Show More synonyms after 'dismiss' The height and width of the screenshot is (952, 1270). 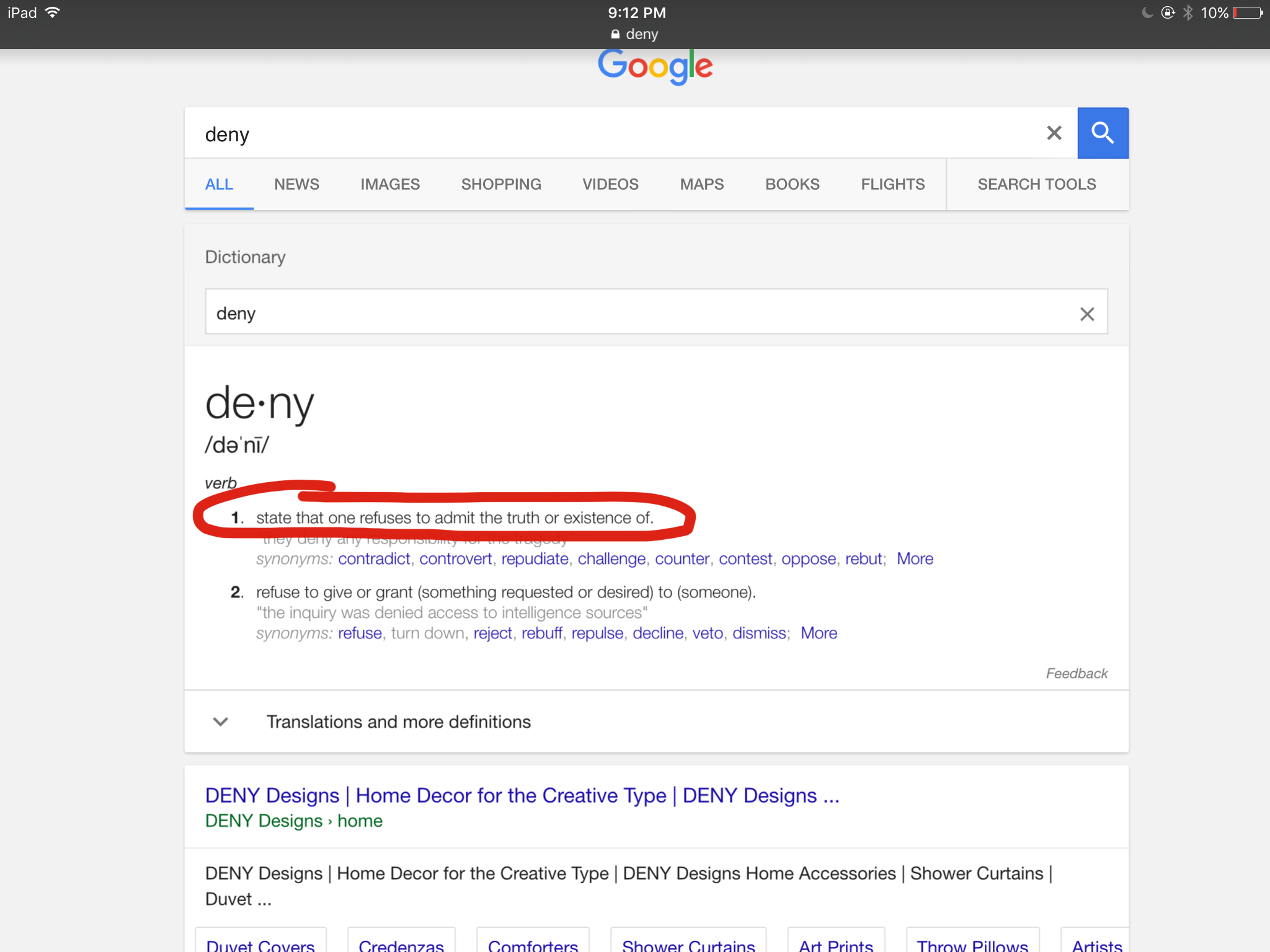pos(819,633)
